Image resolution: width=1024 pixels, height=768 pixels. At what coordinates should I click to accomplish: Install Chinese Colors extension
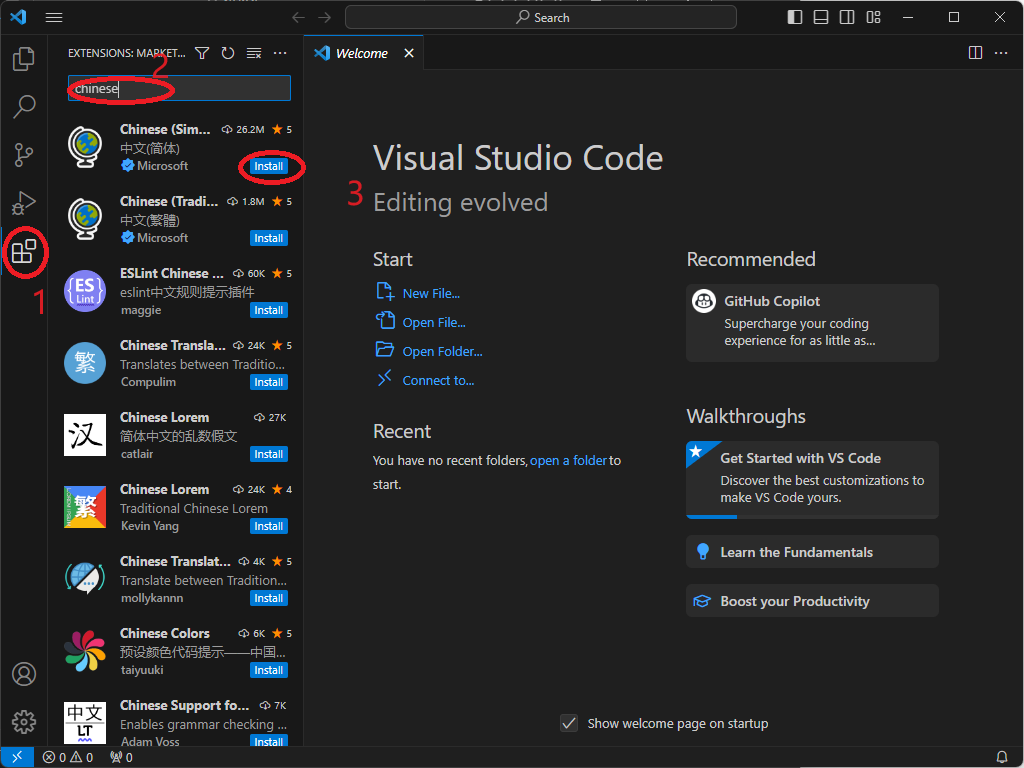pos(269,670)
